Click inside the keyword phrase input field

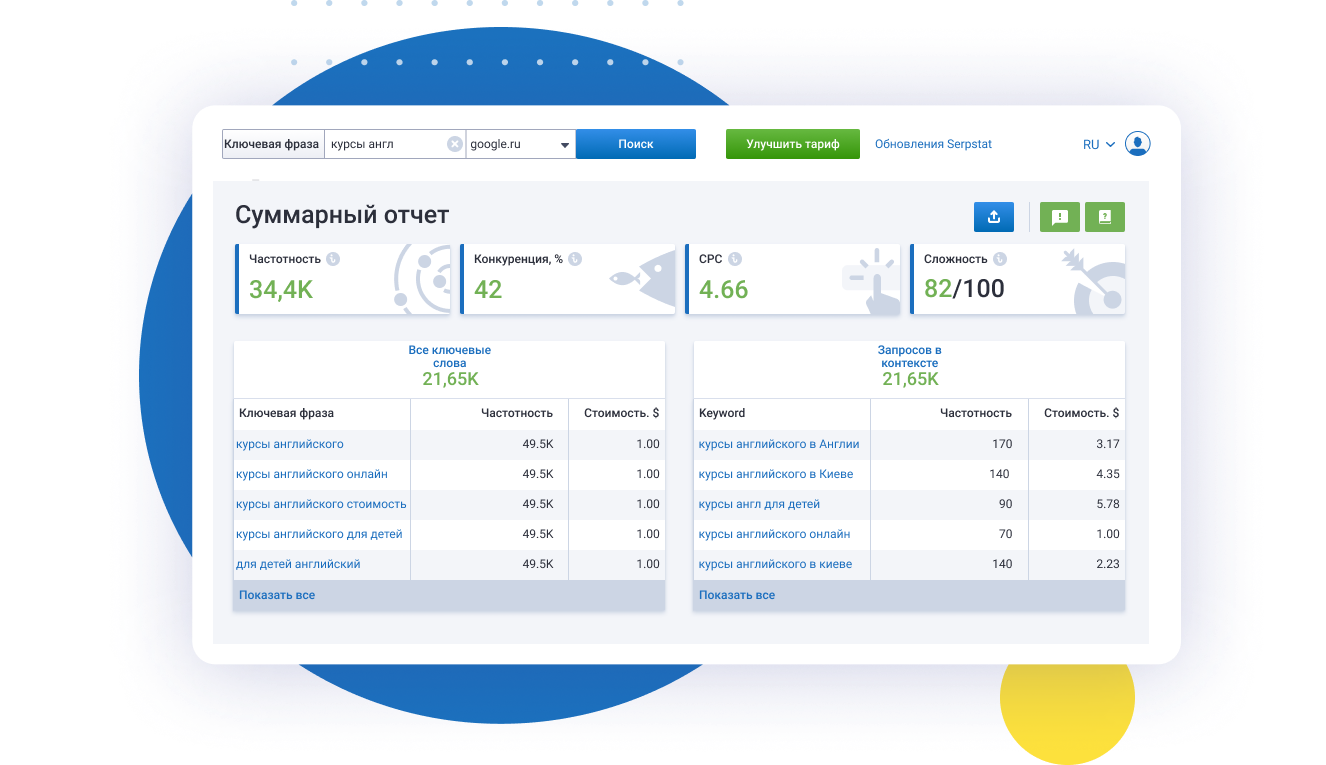coord(390,143)
